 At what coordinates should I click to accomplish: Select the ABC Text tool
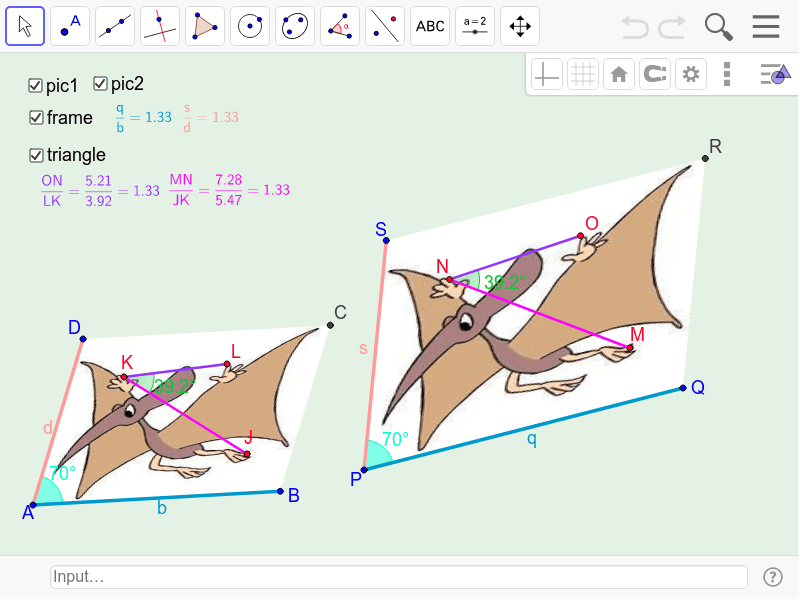click(x=430, y=26)
